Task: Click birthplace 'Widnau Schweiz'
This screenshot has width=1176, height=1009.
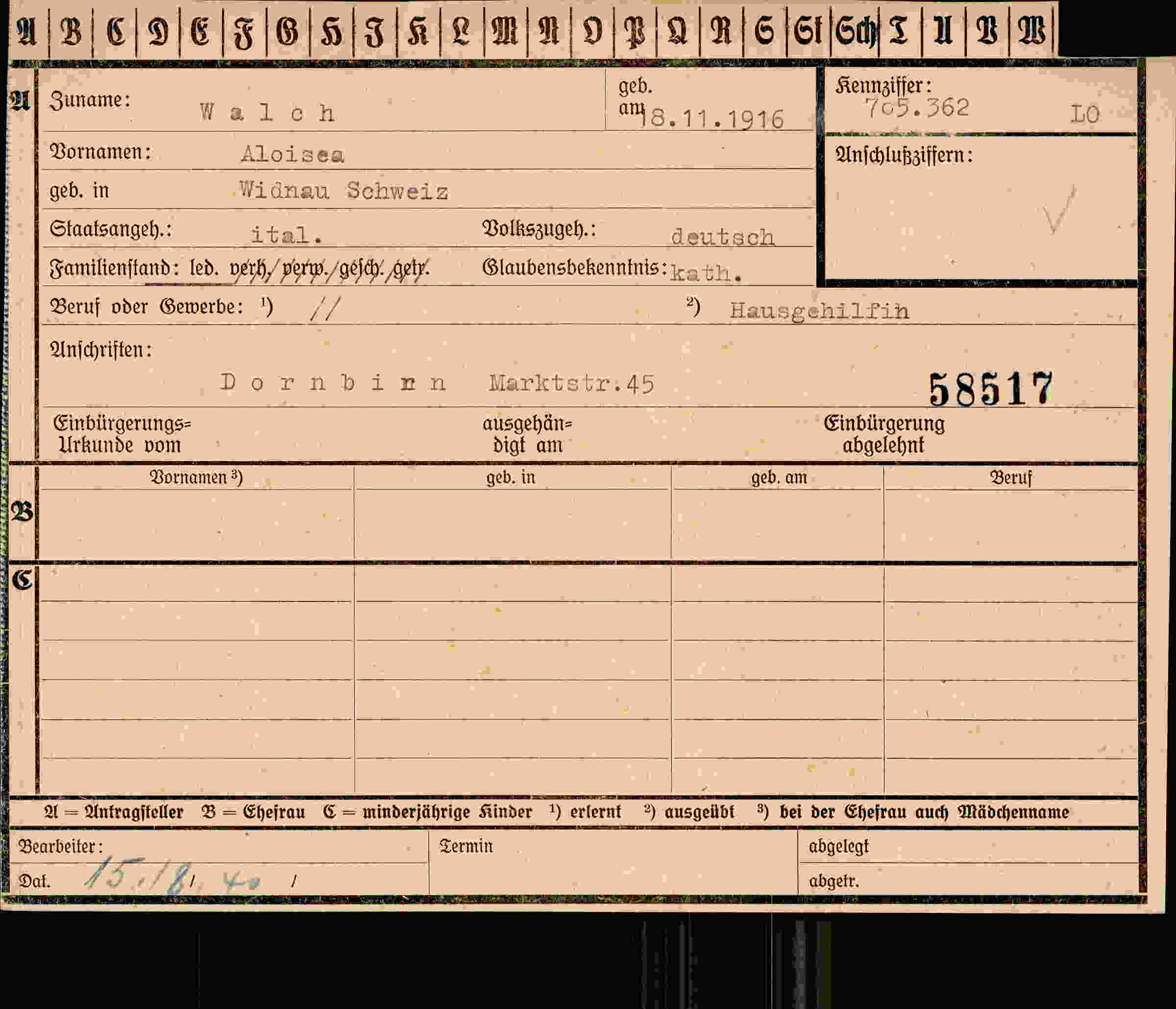Action: [x=344, y=190]
